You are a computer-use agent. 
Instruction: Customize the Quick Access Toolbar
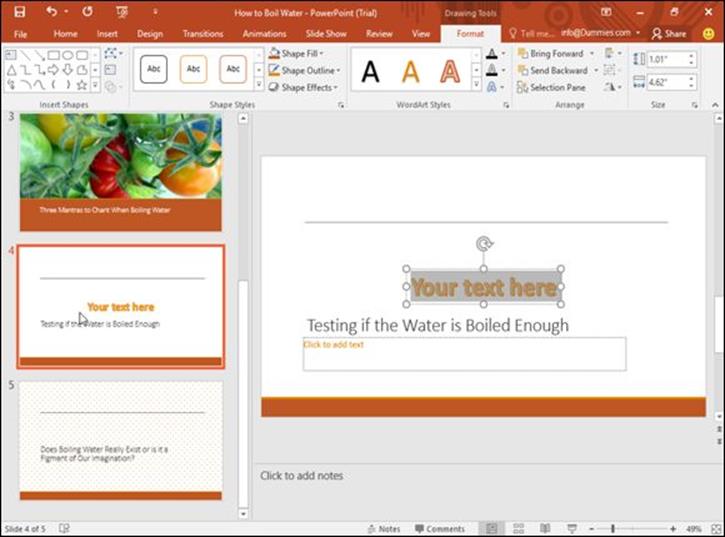(x=155, y=12)
